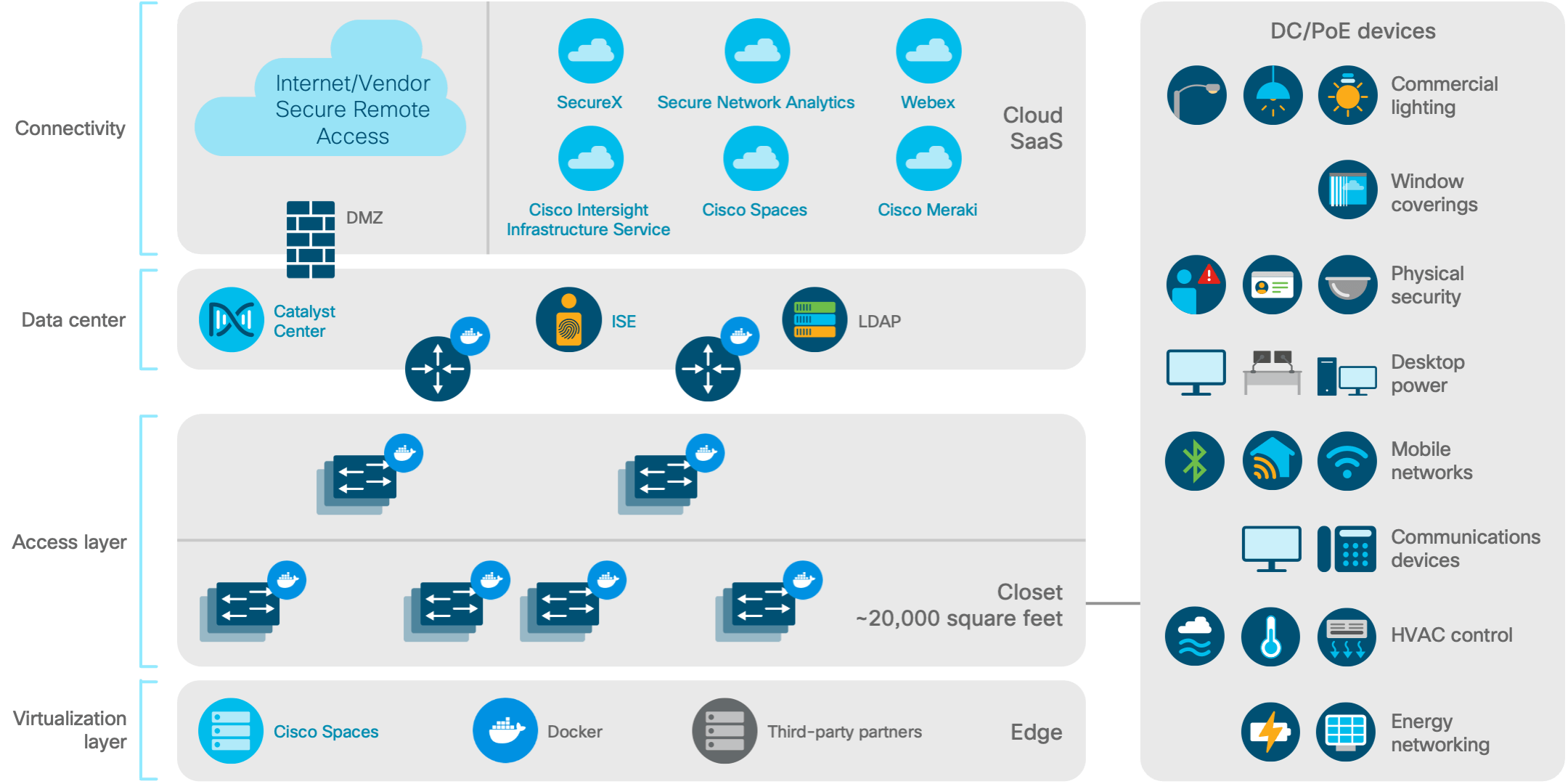Click the SecureX cloud icon

590,51
